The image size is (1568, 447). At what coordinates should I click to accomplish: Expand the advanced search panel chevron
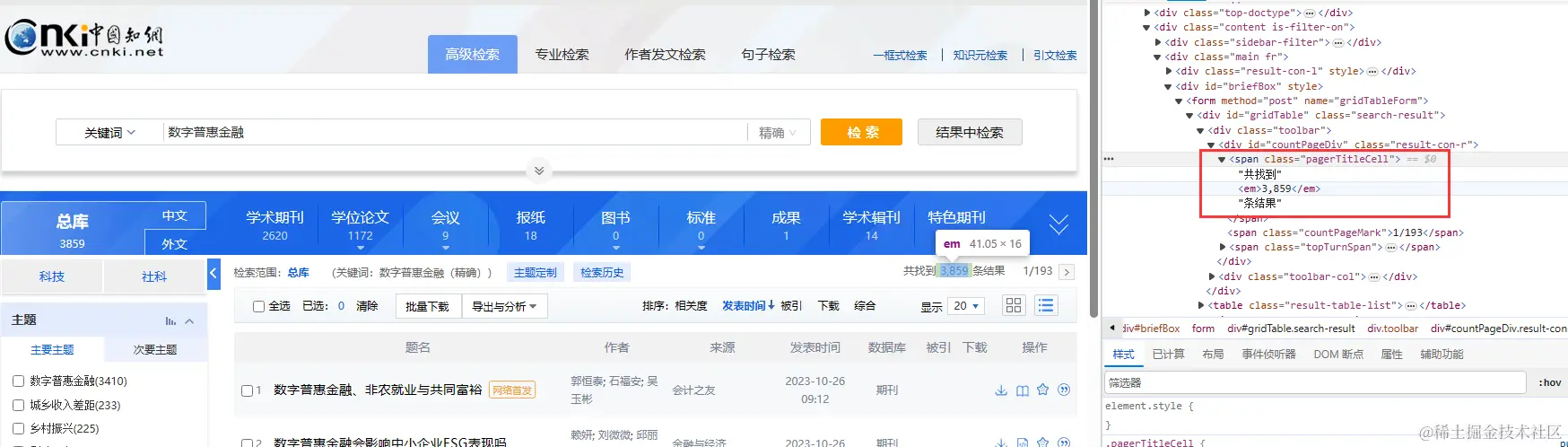[x=539, y=171]
